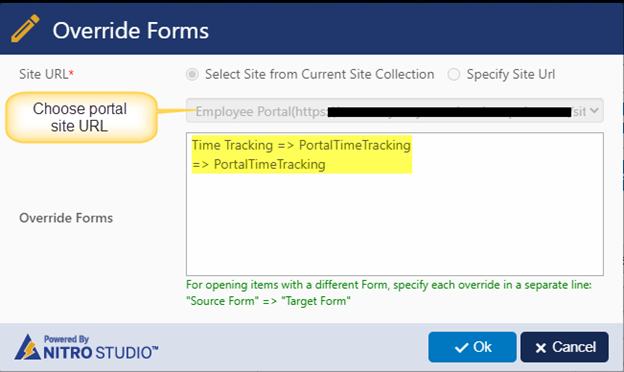
Task: Click the X icon on Cancel button
Action: [x=540, y=348]
